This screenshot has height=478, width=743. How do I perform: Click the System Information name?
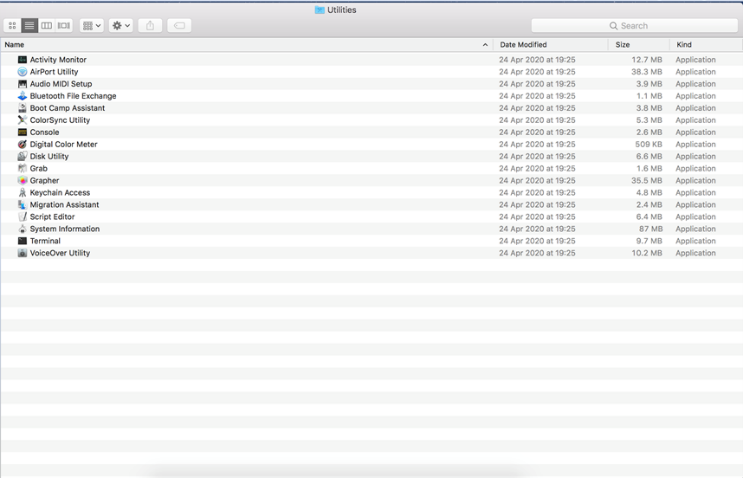(64, 229)
